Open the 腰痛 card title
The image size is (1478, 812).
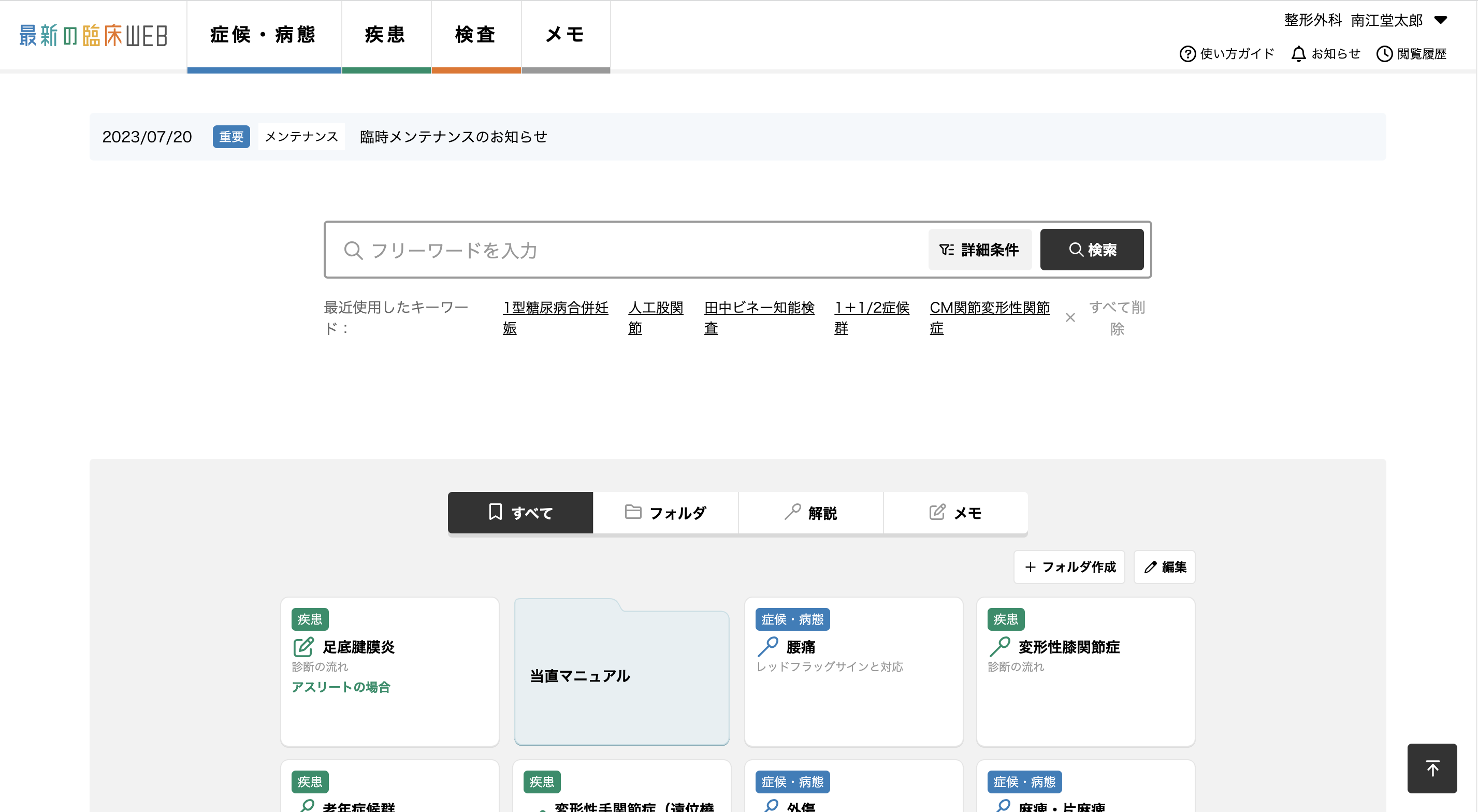click(801, 647)
